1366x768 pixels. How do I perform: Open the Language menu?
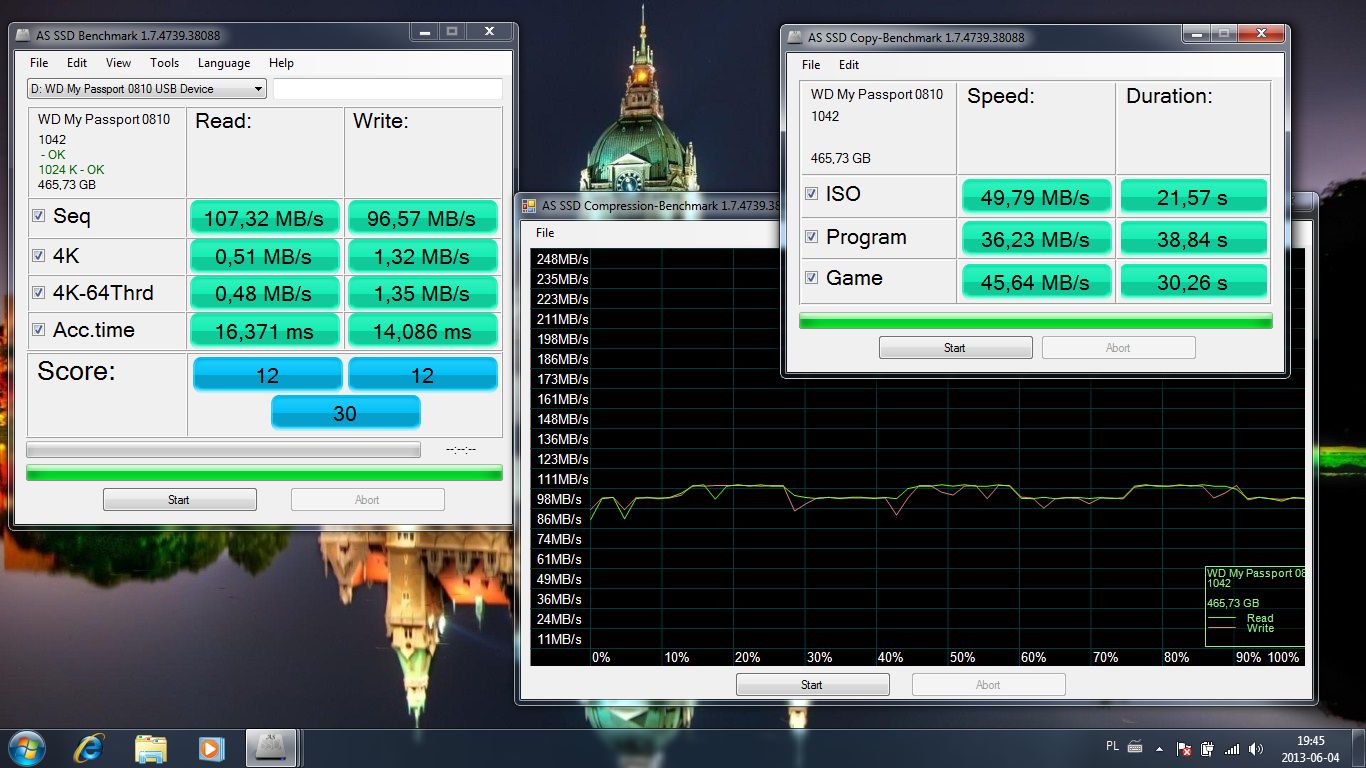(x=224, y=63)
